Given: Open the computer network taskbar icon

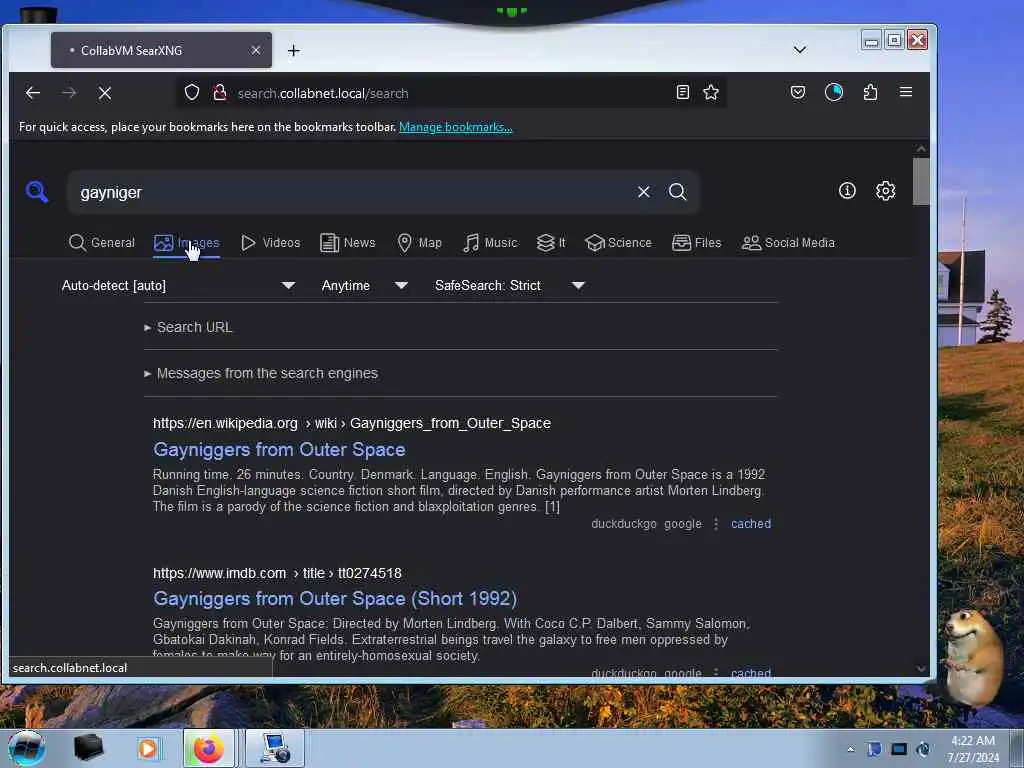Looking at the screenshot, I should click(275, 748).
